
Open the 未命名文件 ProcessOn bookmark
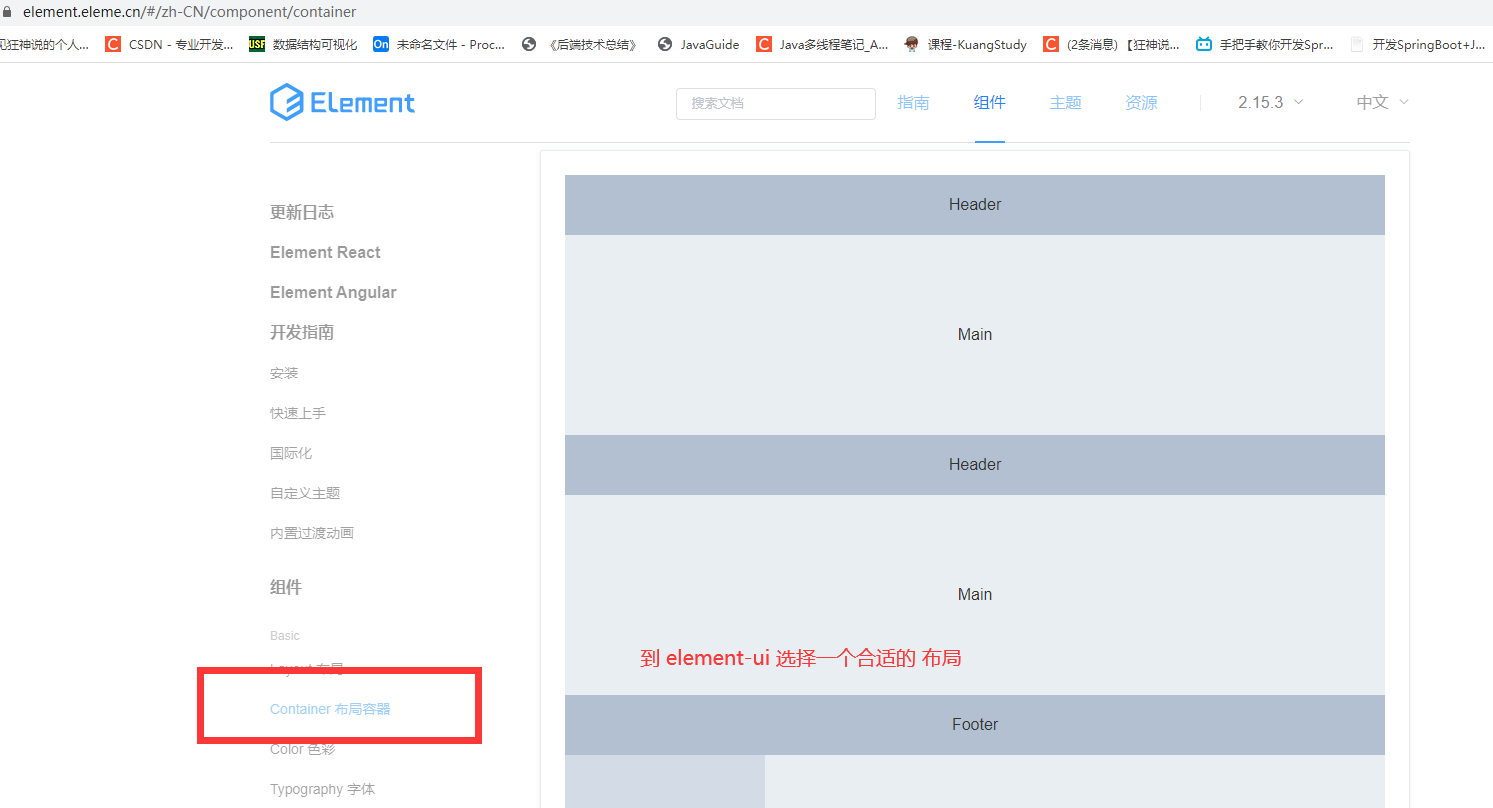[439, 44]
